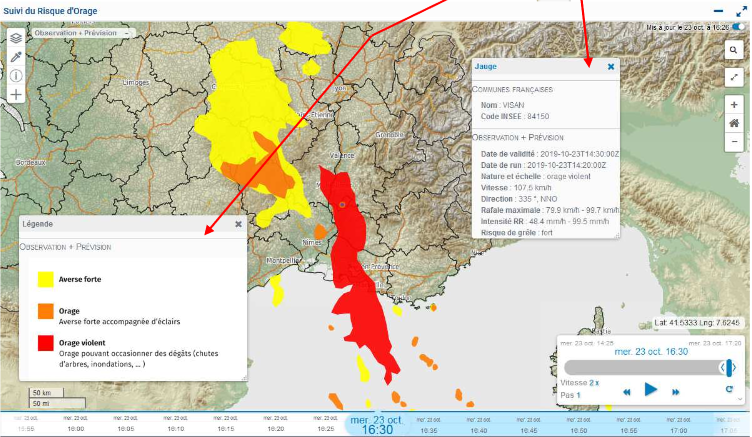Close the Jauge popup
Viewport: 752px width, 437px height.
click(x=611, y=66)
